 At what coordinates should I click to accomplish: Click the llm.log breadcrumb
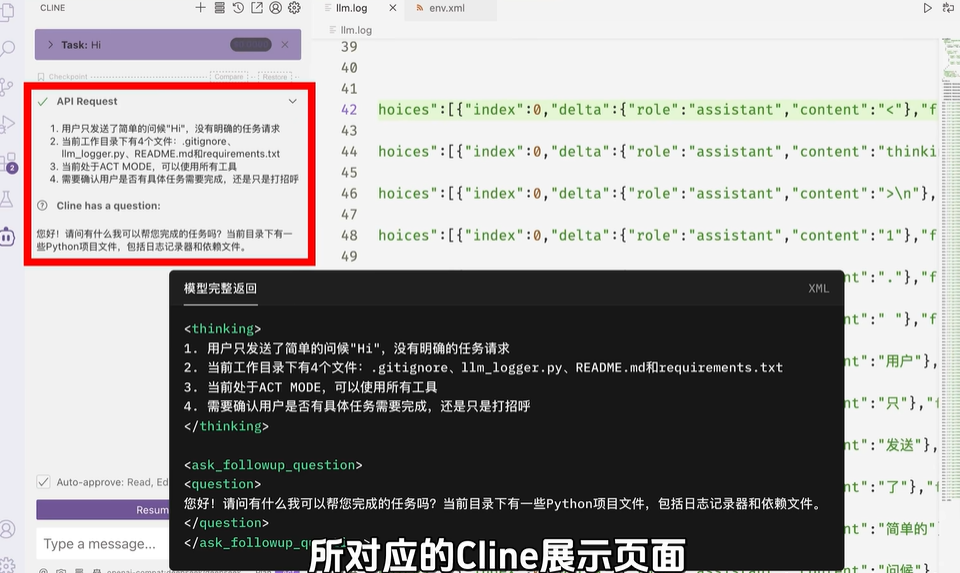tap(356, 30)
